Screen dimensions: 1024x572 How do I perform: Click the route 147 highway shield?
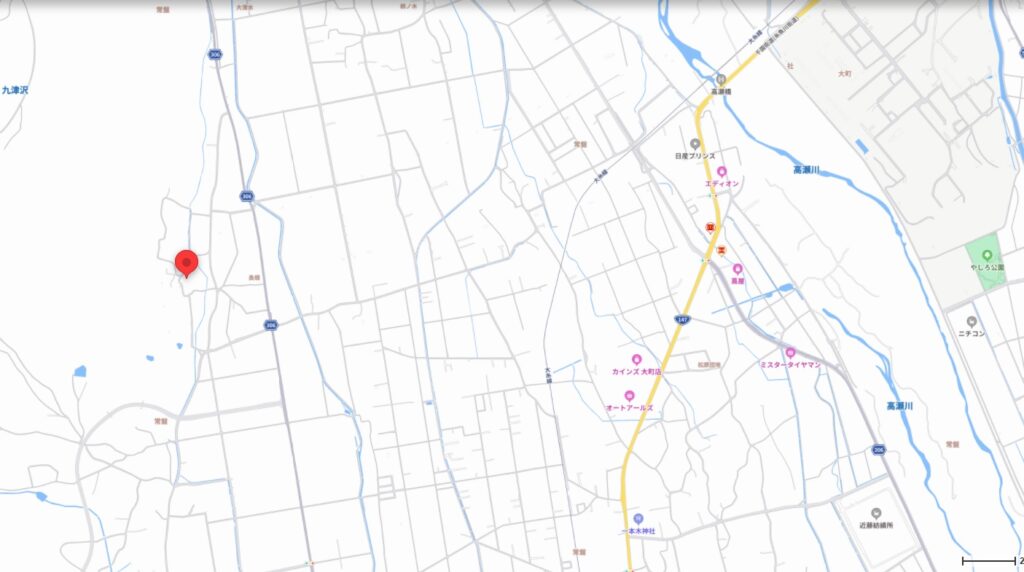coord(681,319)
